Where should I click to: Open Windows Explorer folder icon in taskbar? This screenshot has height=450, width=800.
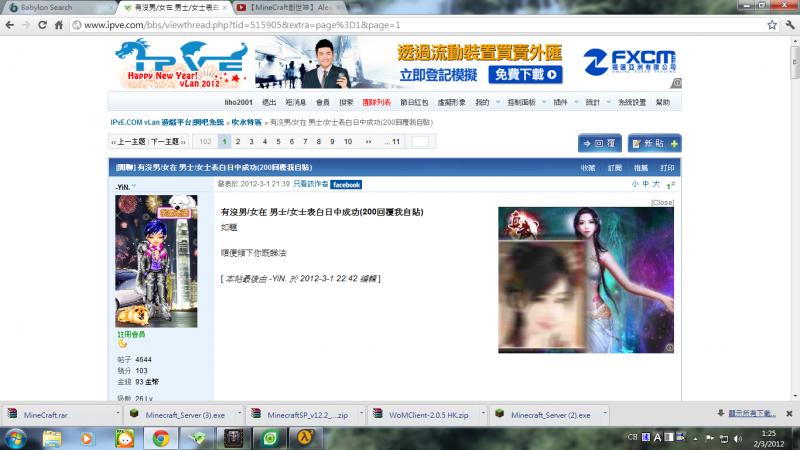[52, 437]
